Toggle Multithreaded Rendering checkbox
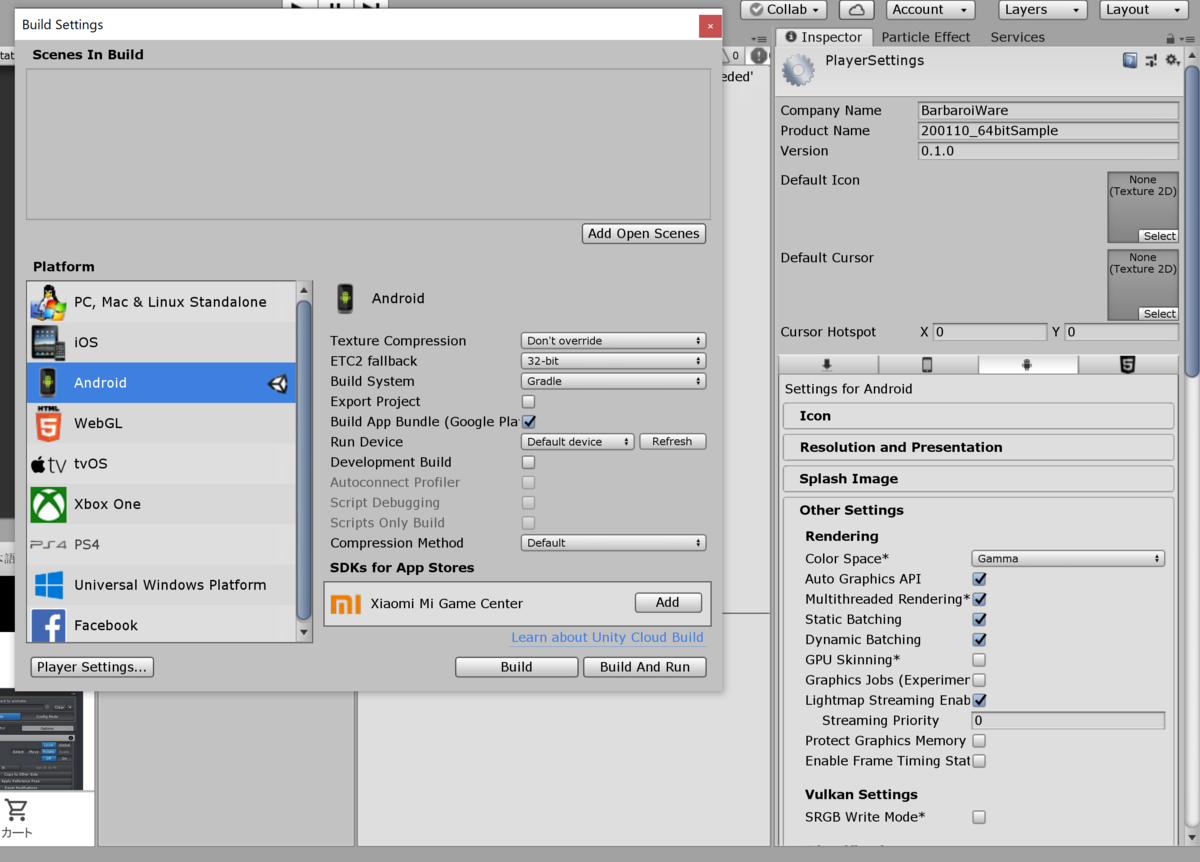This screenshot has width=1200, height=862. click(x=979, y=599)
